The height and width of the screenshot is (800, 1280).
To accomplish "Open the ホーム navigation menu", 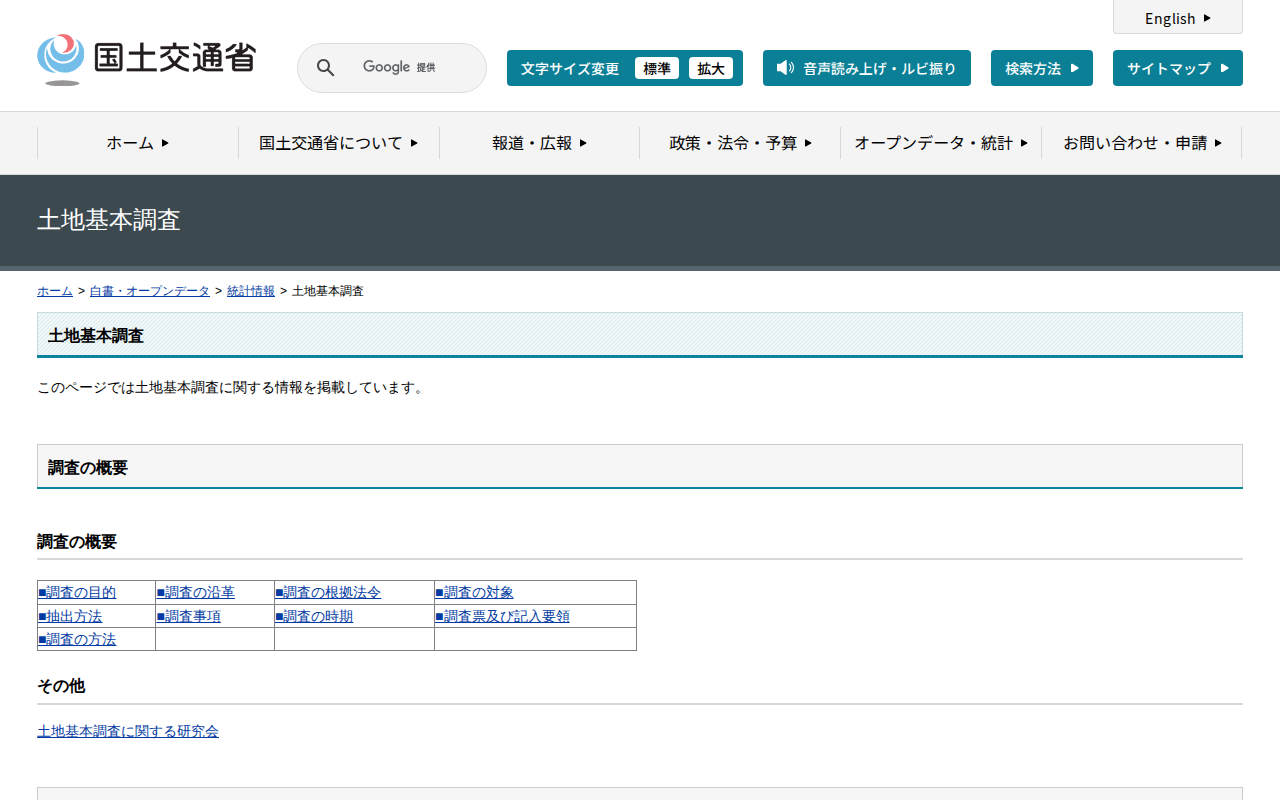I will click(x=138, y=143).
